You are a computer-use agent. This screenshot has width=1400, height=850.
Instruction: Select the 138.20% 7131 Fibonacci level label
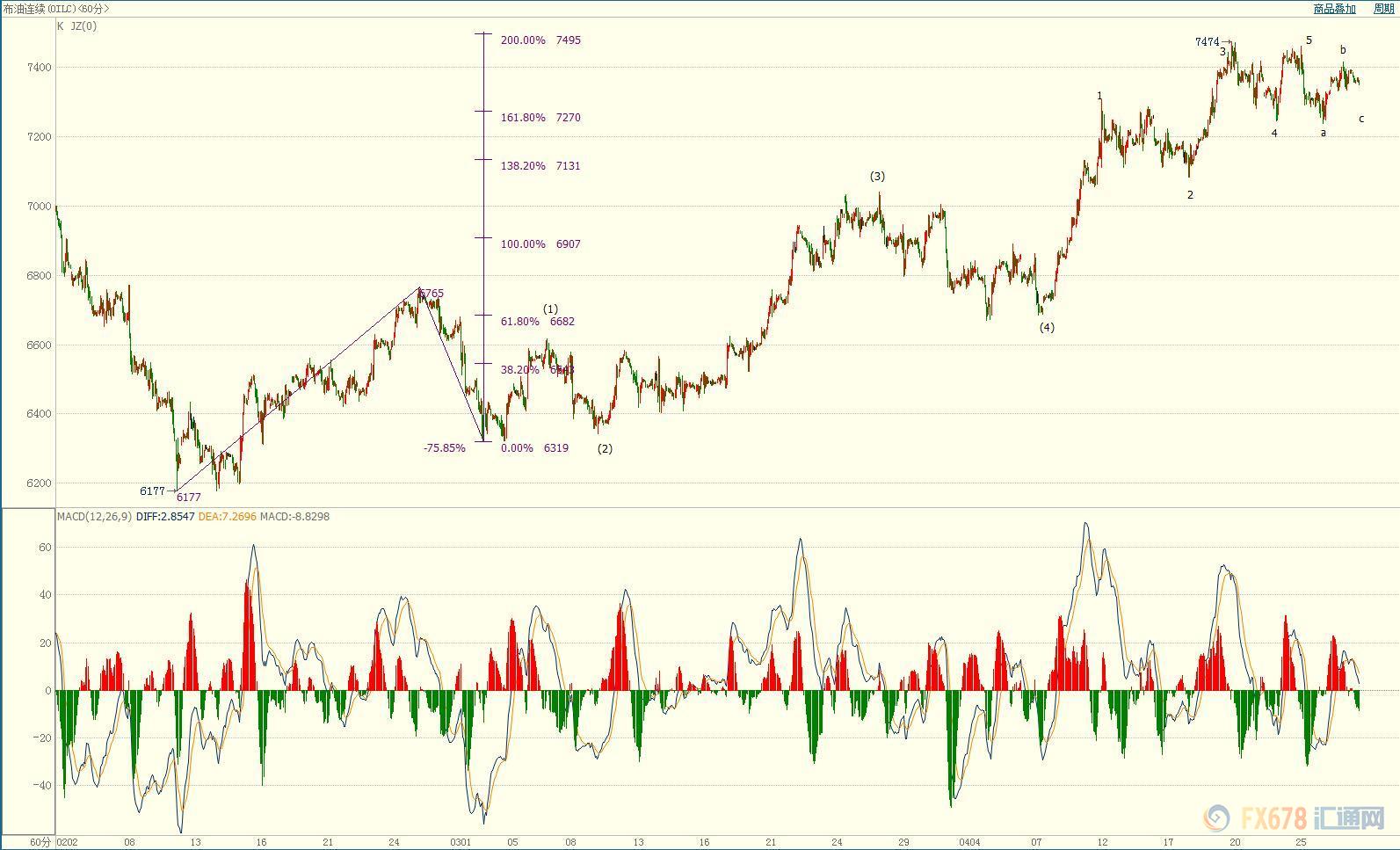540,166
